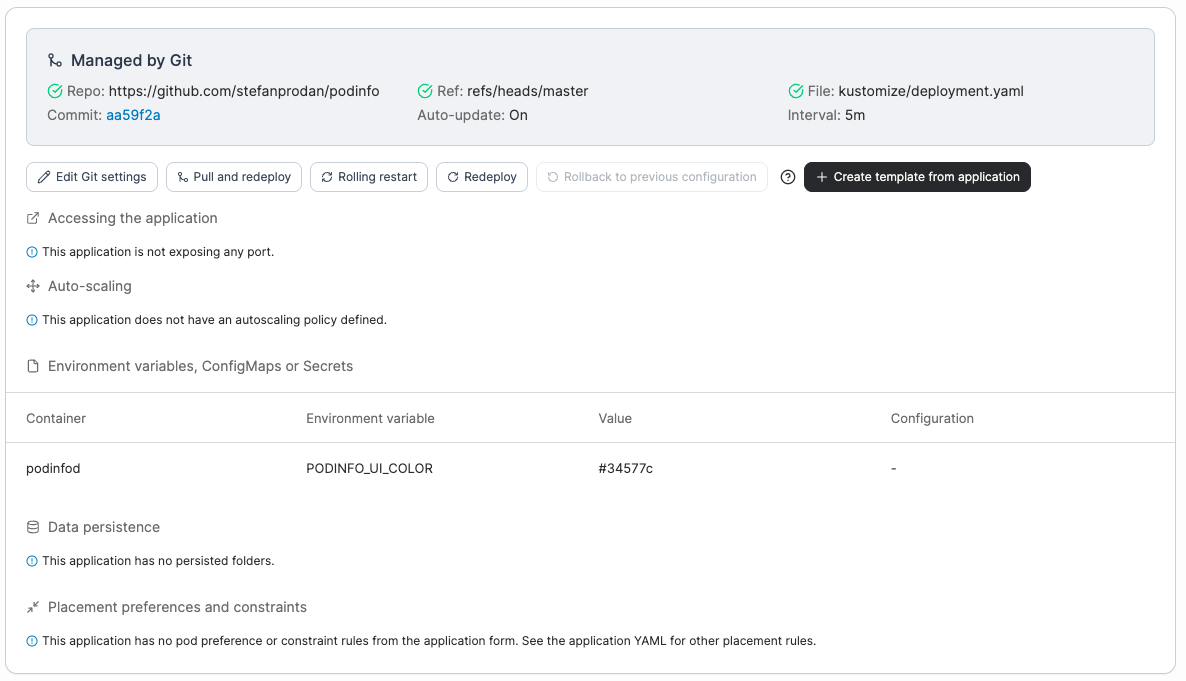Trigger a Rolling restart
This screenshot has width=1186, height=681.
[x=369, y=177]
